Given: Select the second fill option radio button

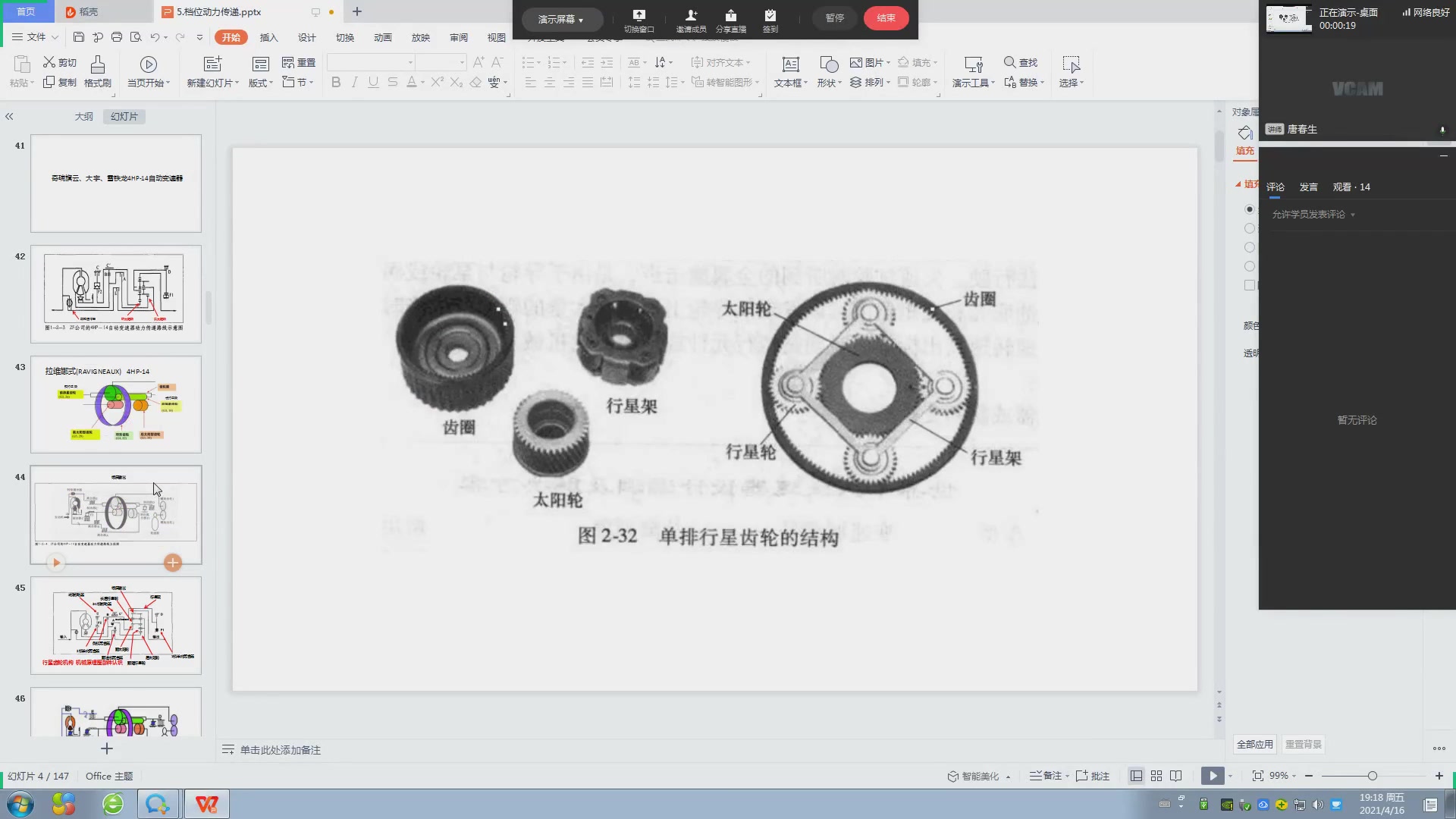Looking at the screenshot, I should click(x=1249, y=228).
